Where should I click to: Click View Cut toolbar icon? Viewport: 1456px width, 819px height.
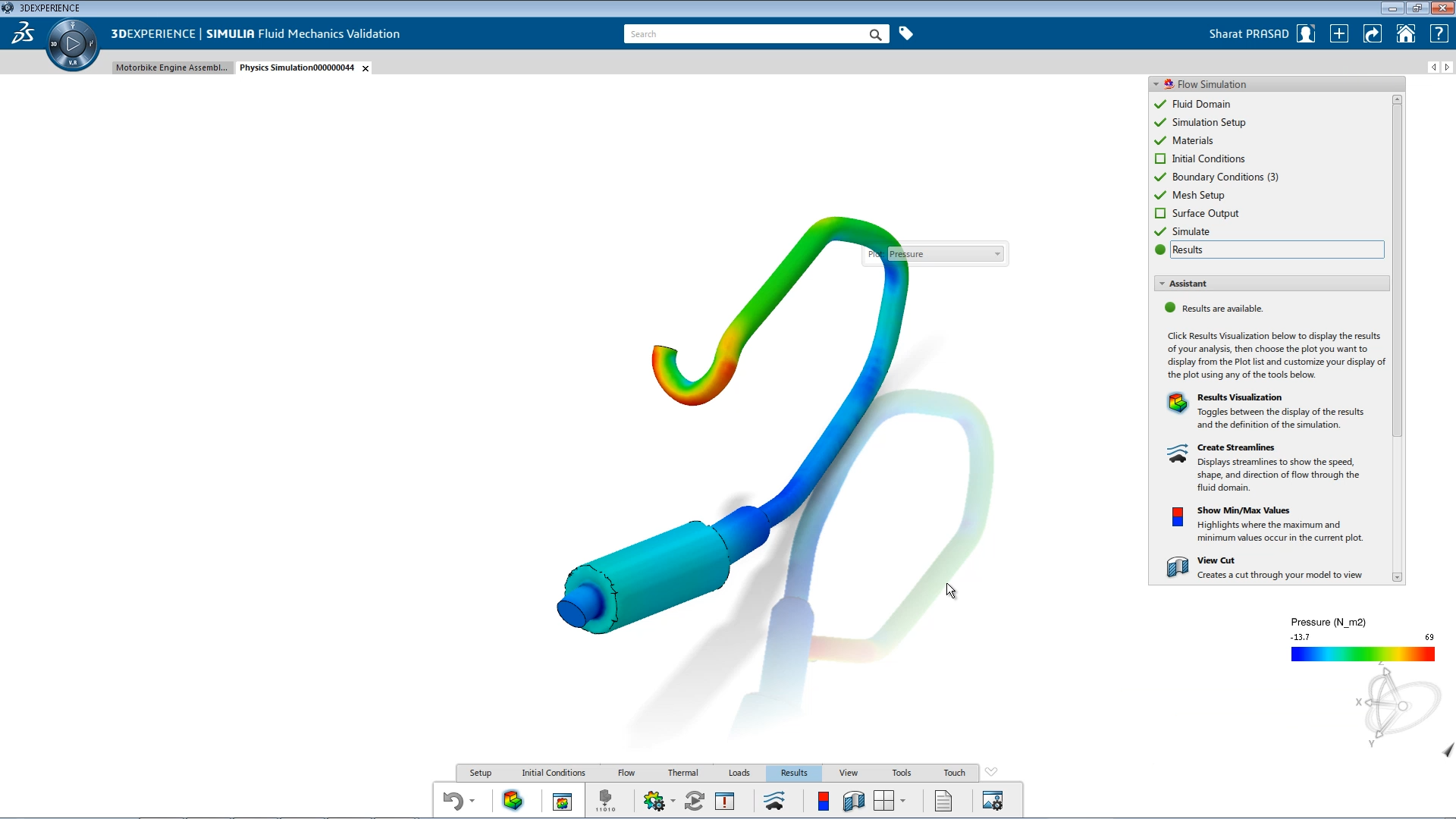pos(853,801)
